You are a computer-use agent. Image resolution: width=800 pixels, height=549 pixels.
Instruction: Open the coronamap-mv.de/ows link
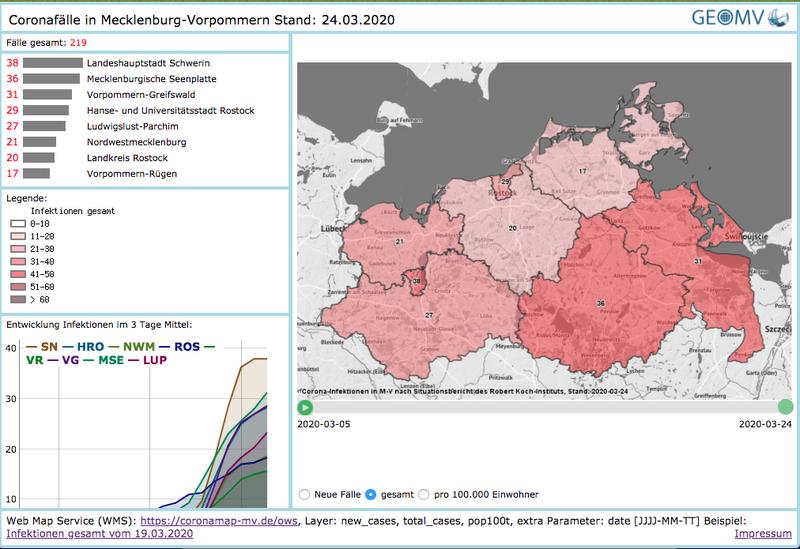click(214, 521)
